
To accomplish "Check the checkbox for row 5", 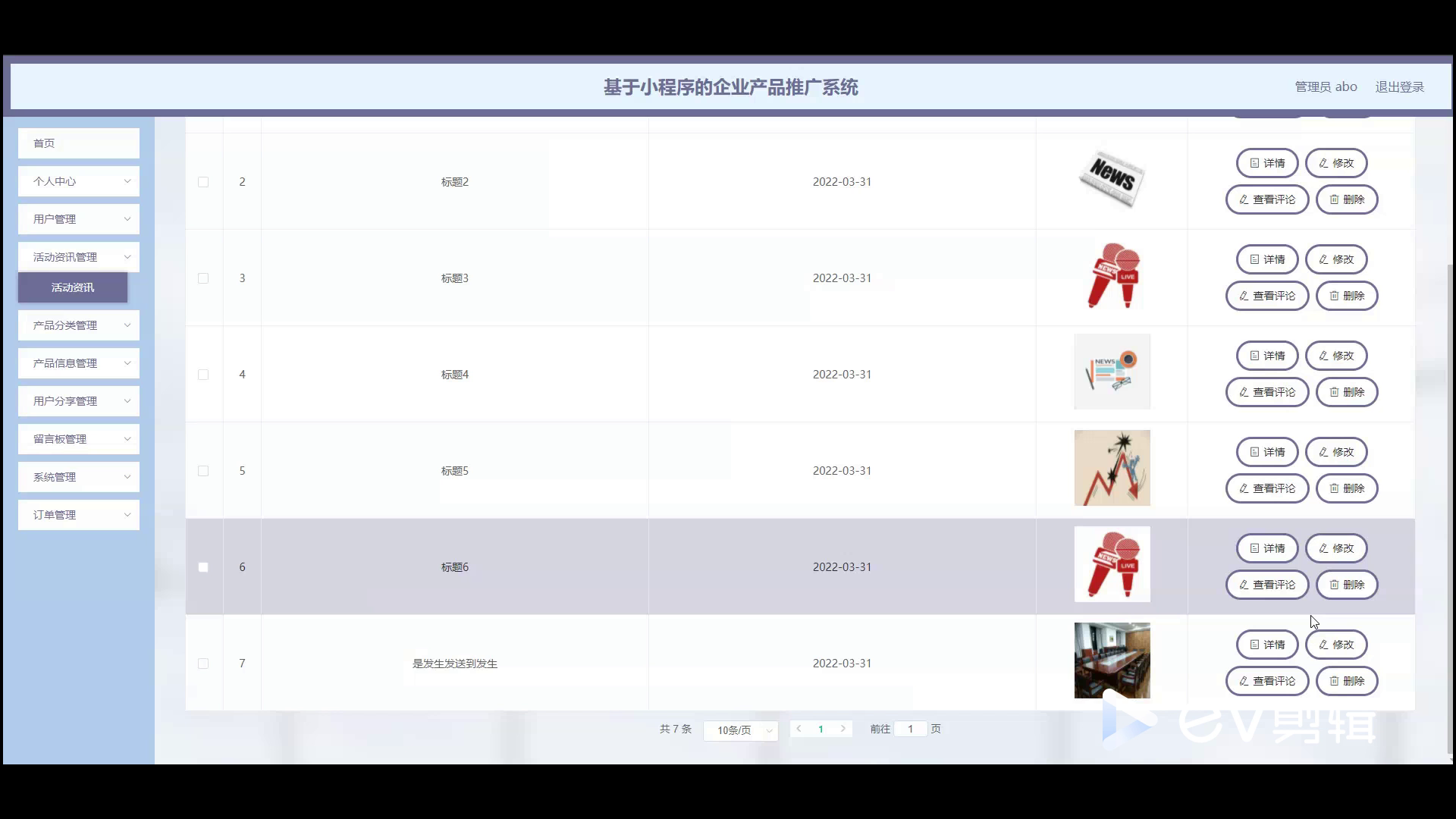I will point(203,471).
